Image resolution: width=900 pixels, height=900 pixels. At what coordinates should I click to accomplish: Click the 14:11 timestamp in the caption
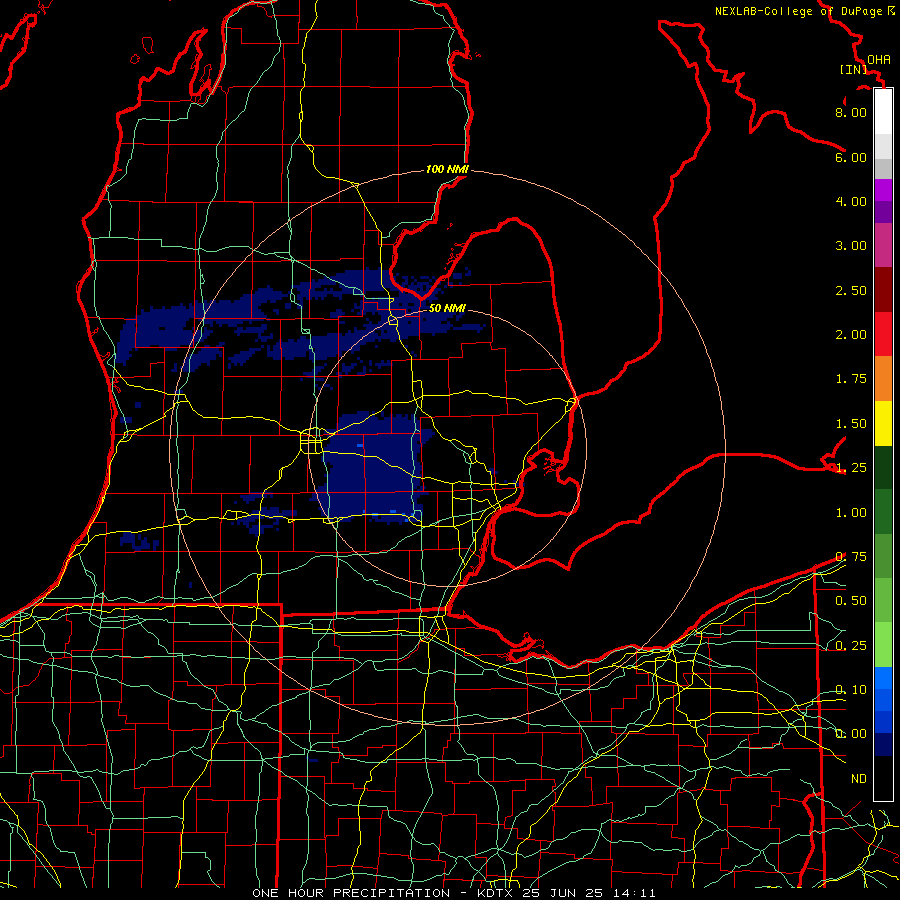click(633, 893)
